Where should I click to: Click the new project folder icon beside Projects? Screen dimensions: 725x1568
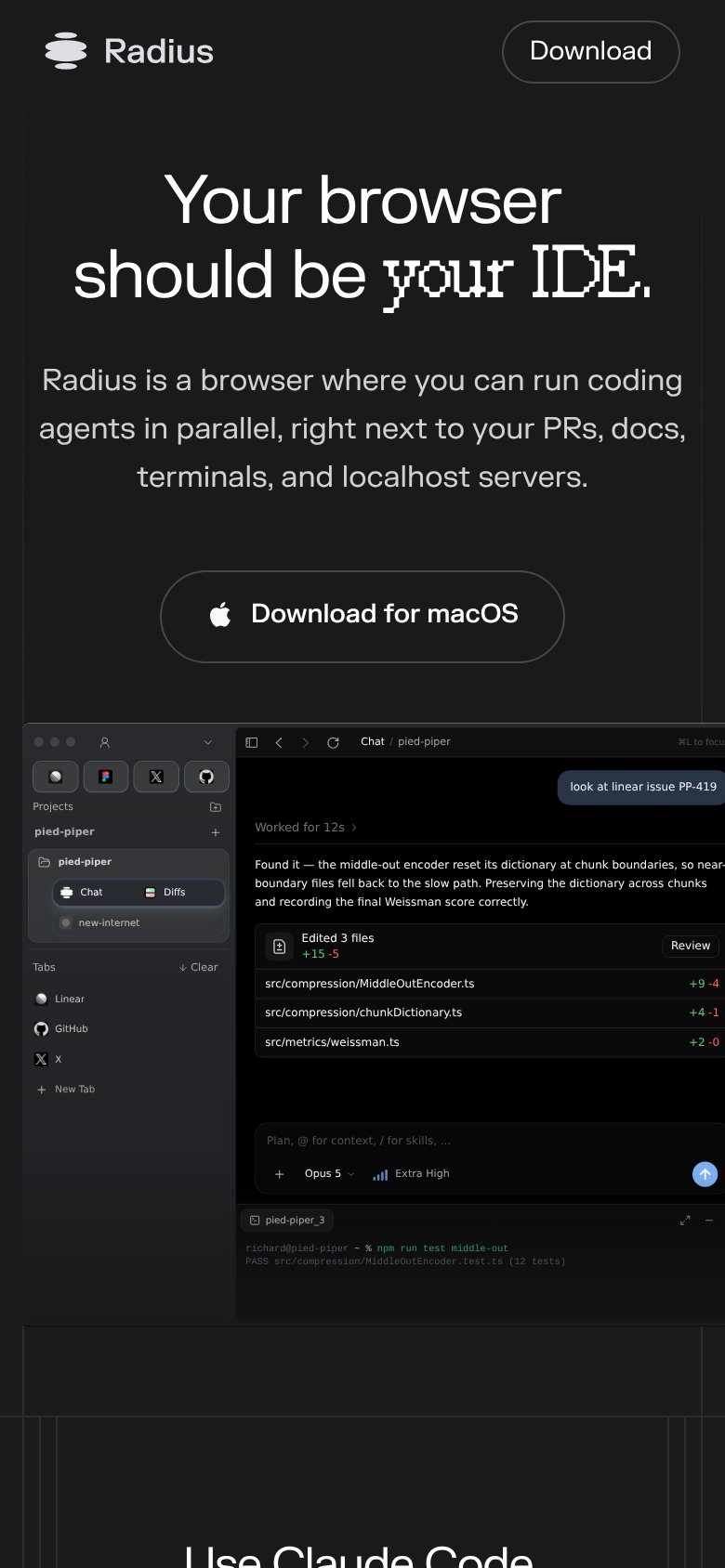pyautogui.click(x=216, y=807)
